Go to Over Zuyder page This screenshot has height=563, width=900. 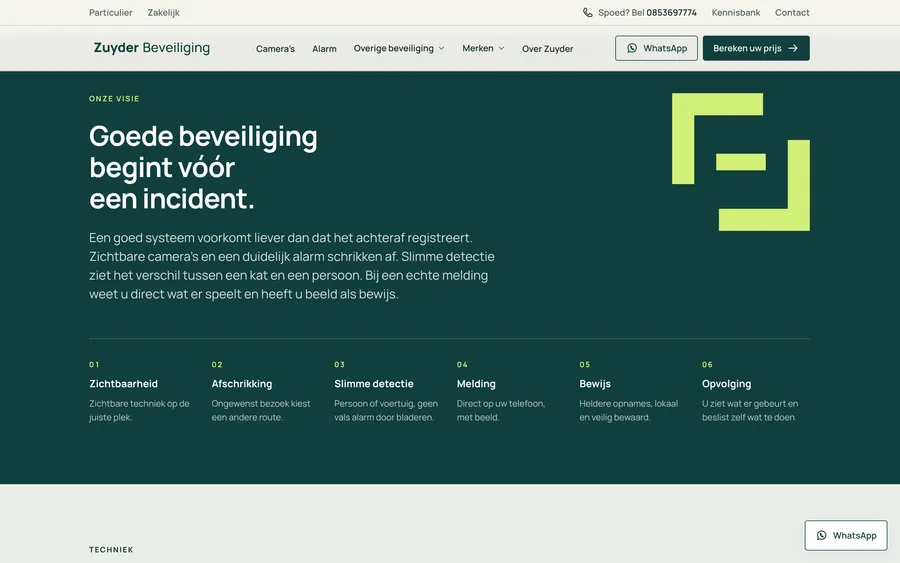(x=548, y=49)
